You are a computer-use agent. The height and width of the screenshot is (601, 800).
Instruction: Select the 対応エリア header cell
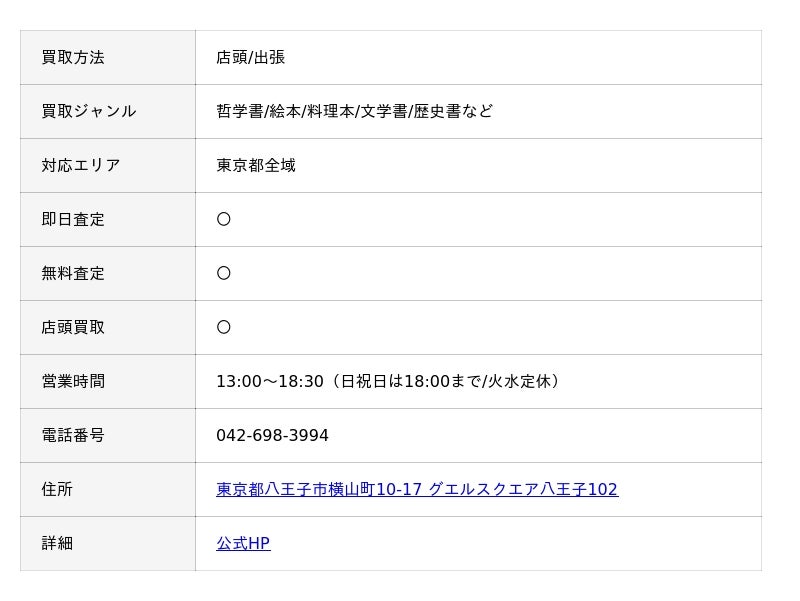click(108, 165)
